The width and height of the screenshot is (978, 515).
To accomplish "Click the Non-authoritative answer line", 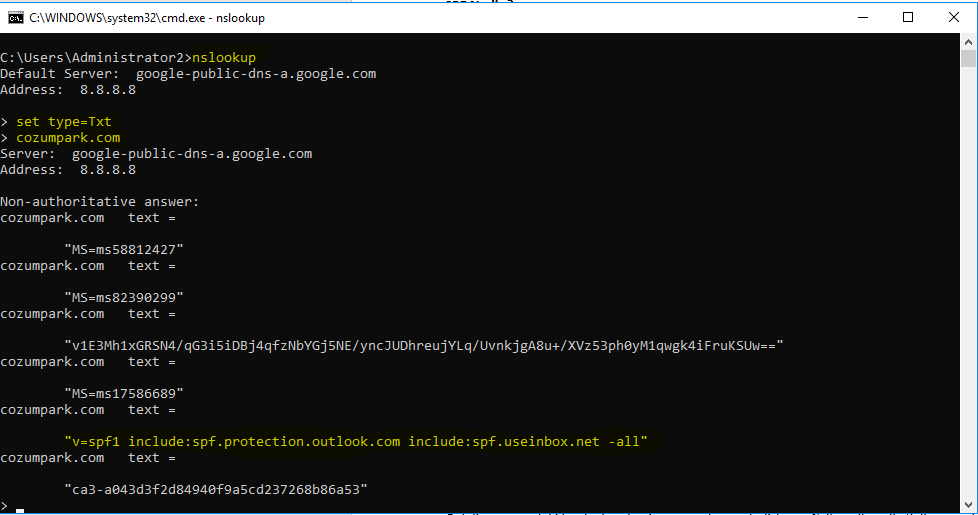I will point(100,201).
